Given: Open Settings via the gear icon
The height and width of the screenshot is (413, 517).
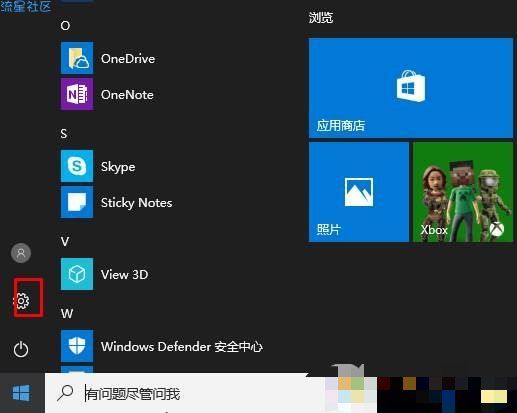Looking at the screenshot, I should coord(22,301).
